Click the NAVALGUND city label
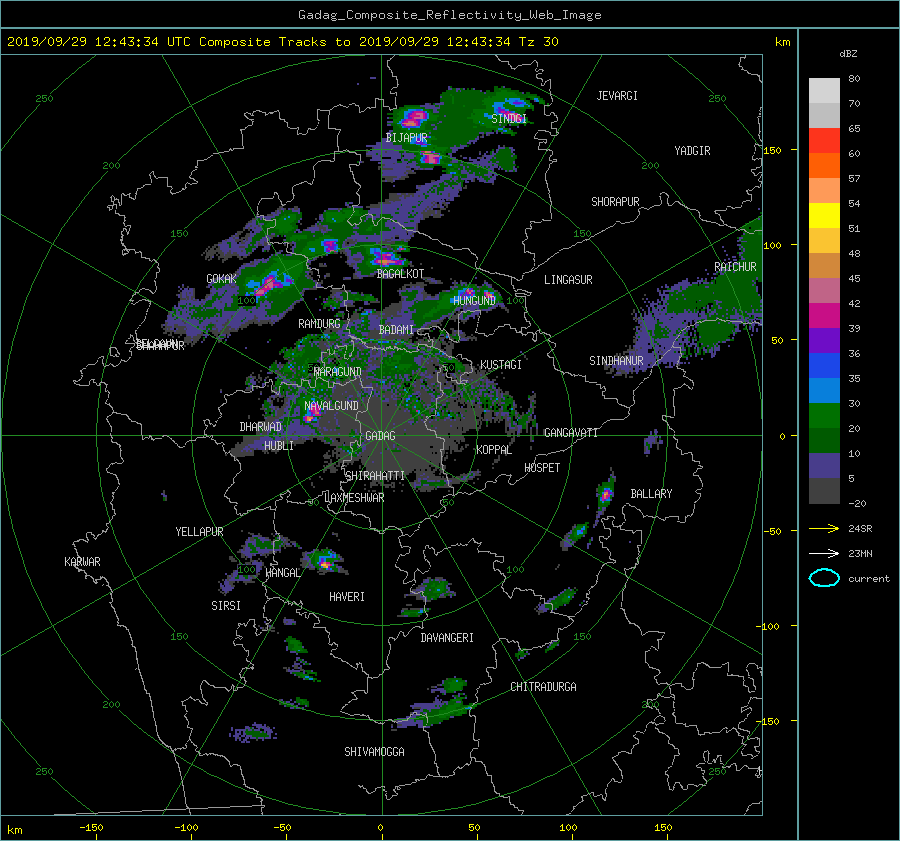Screen dimensions: 900x841 tap(331, 405)
